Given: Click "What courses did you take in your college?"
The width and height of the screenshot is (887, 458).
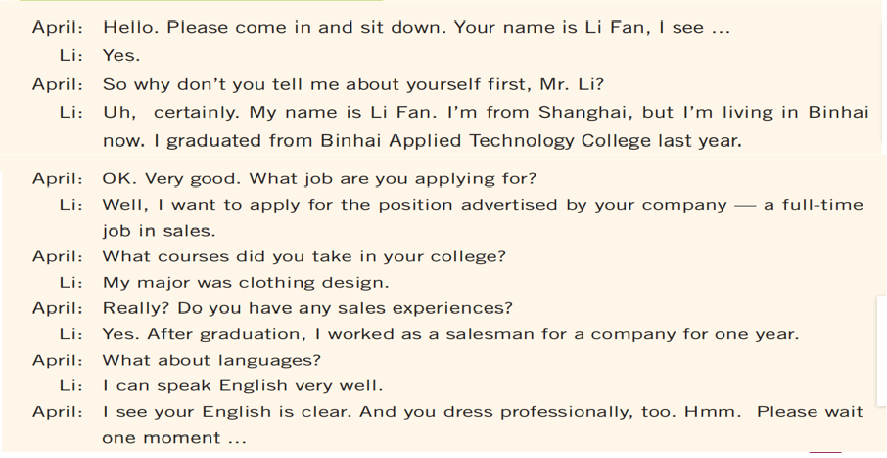Looking at the screenshot, I should (304, 257).
